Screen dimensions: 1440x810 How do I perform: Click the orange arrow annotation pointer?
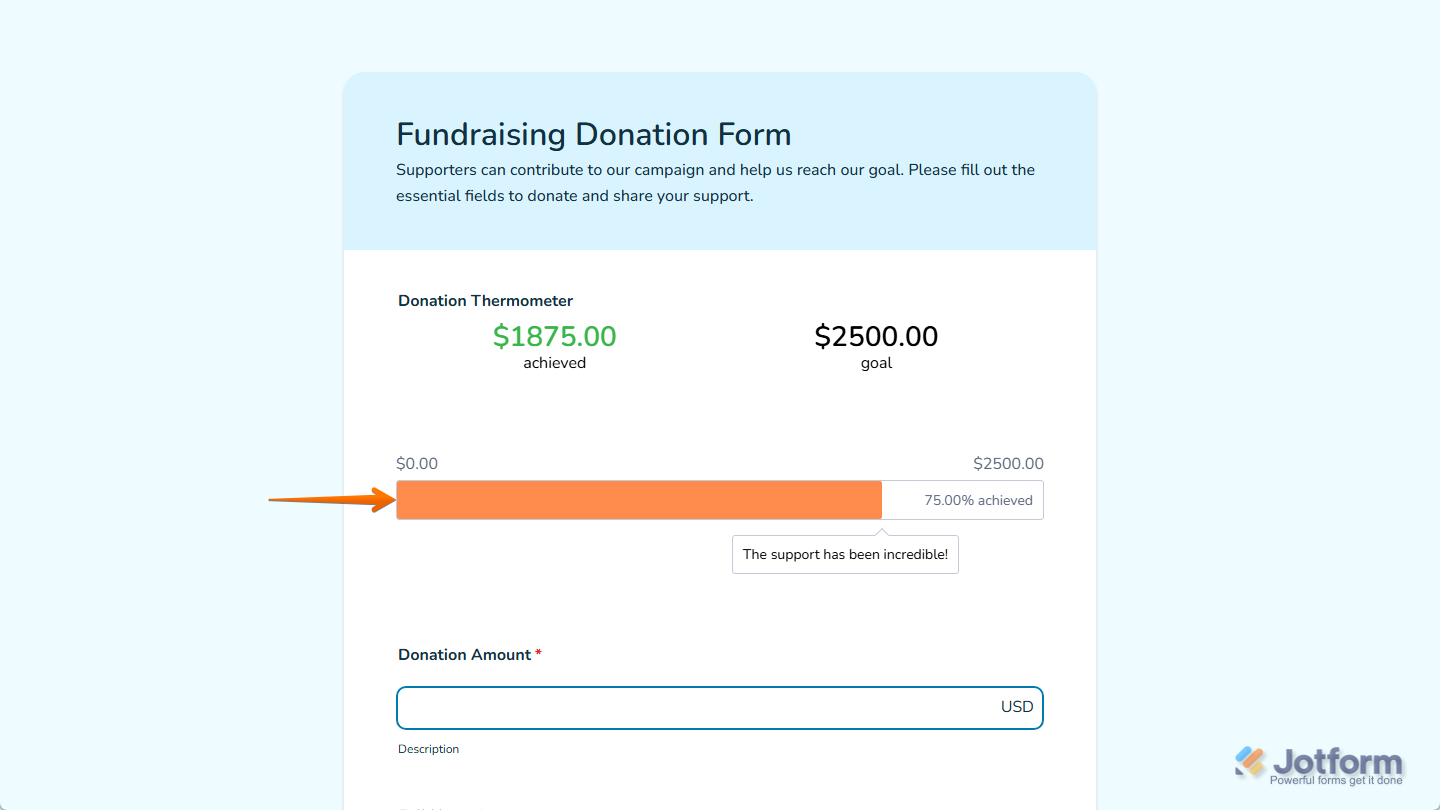(330, 500)
